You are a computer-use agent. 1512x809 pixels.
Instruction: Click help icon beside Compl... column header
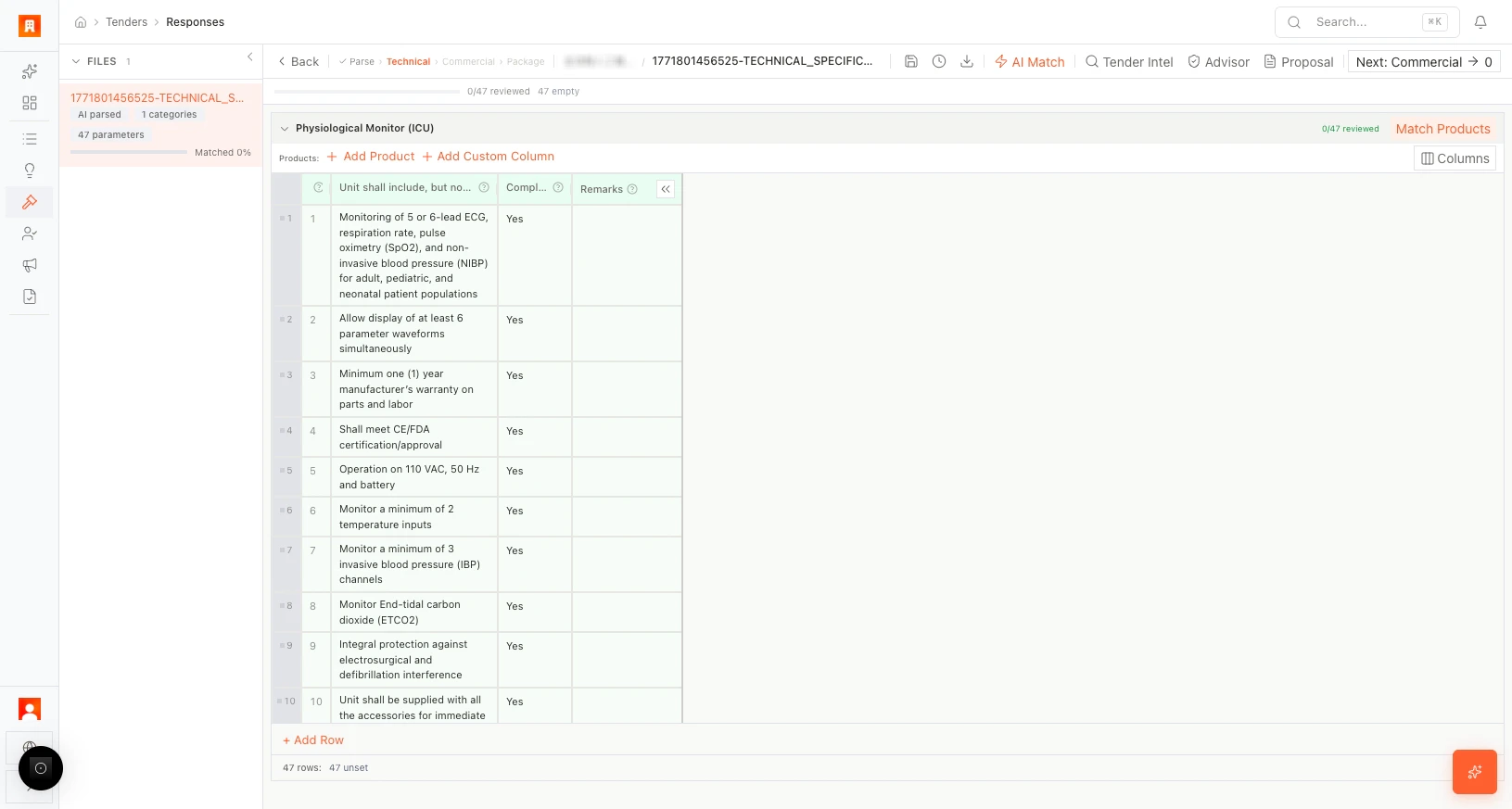pos(558,187)
